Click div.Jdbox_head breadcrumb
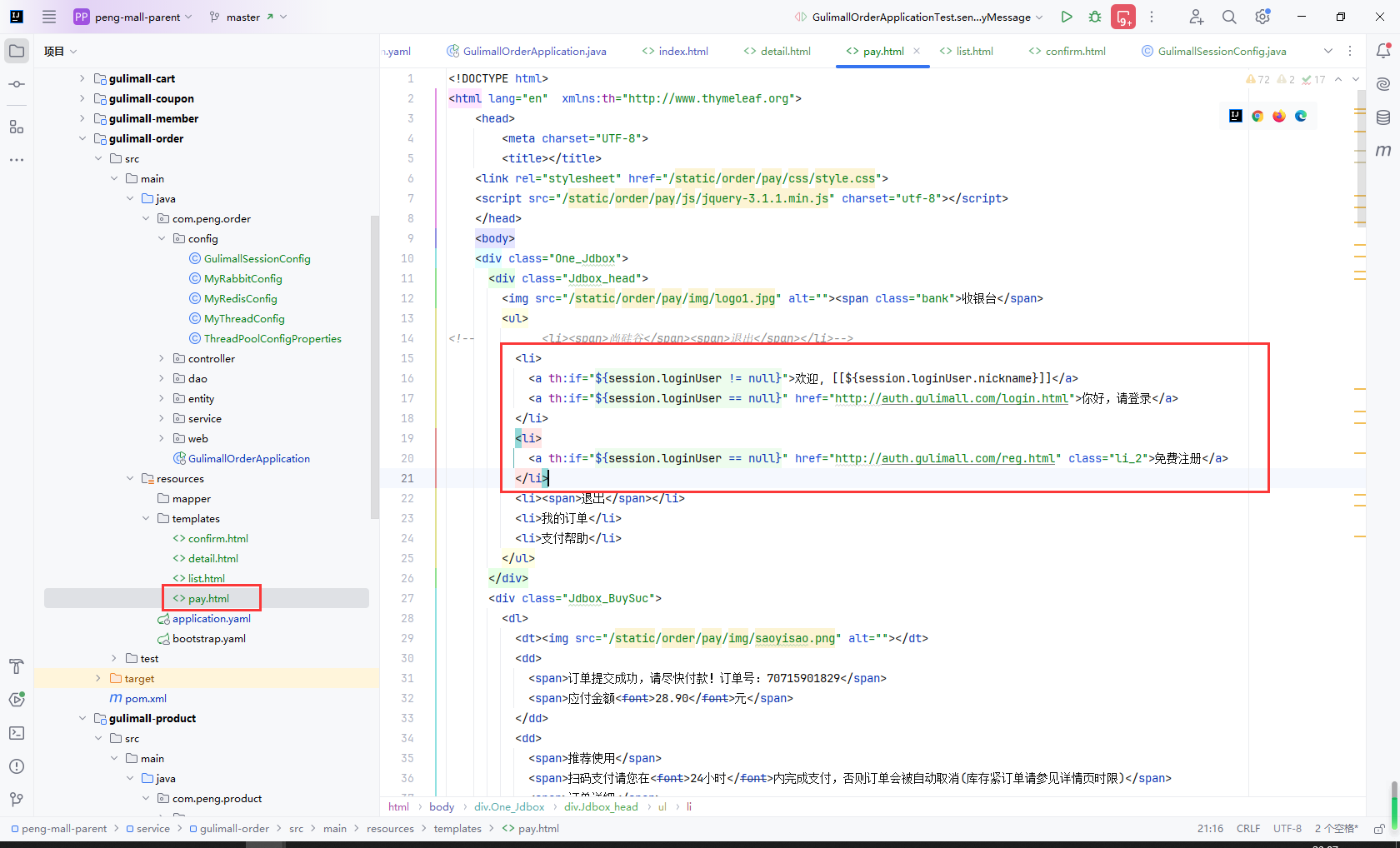 pos(601,806)
